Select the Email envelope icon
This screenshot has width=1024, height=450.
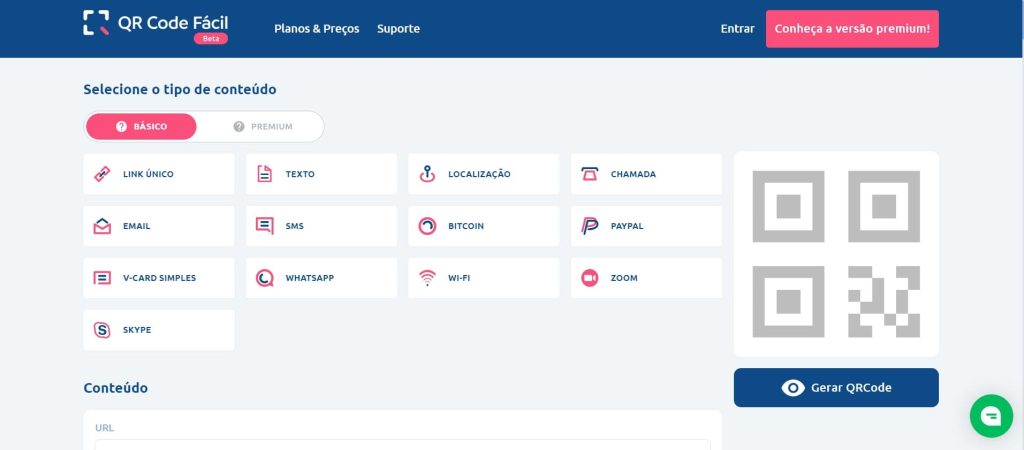coord(102,226)
